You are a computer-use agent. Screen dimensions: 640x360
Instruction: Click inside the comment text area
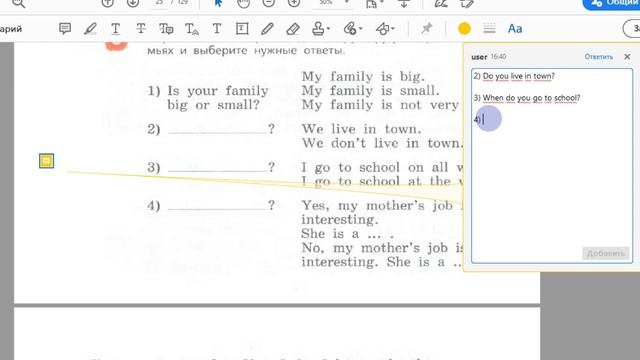(x=552, y=166)
